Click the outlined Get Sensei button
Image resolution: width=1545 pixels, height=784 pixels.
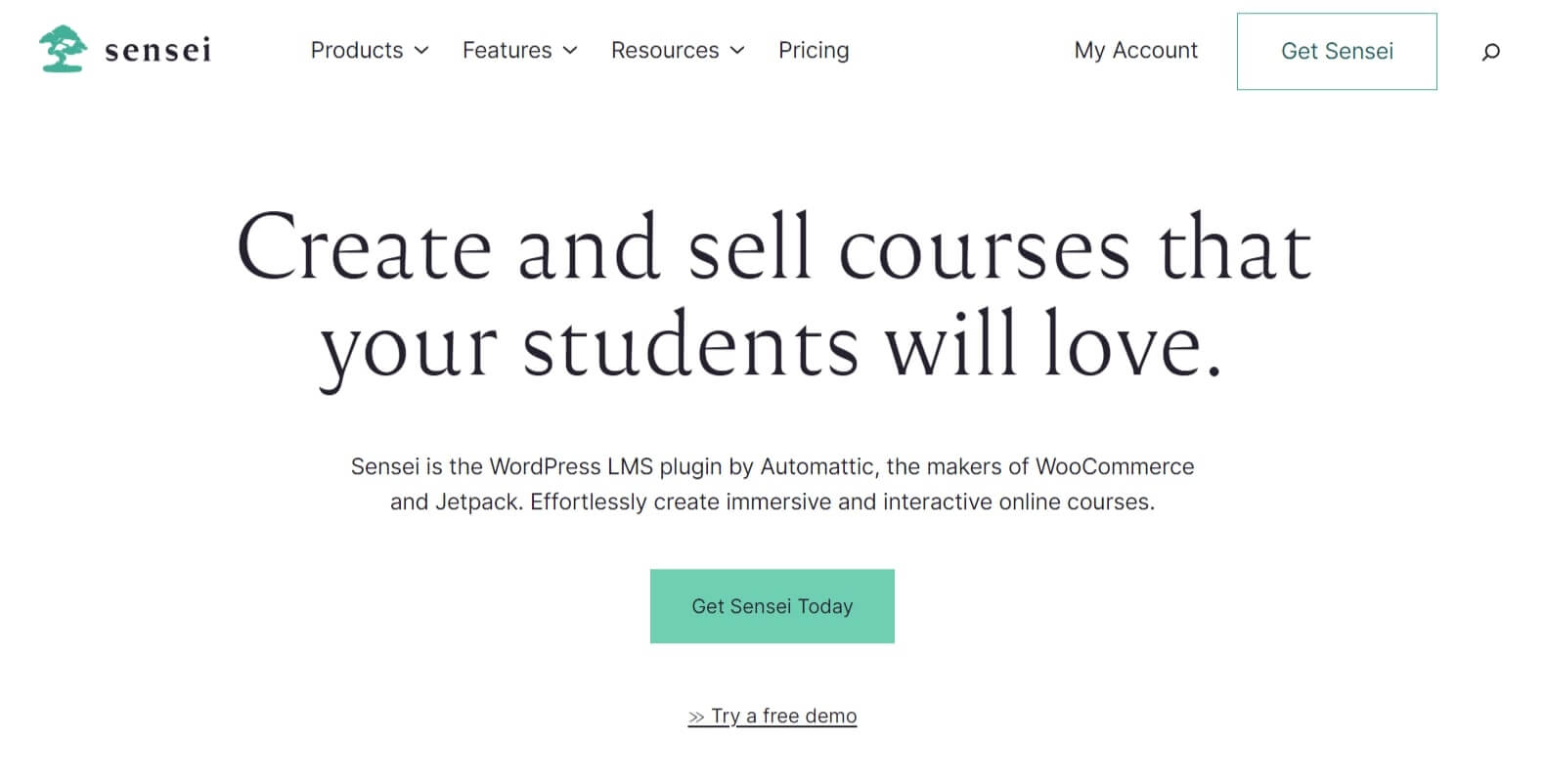pos(1337,52)
